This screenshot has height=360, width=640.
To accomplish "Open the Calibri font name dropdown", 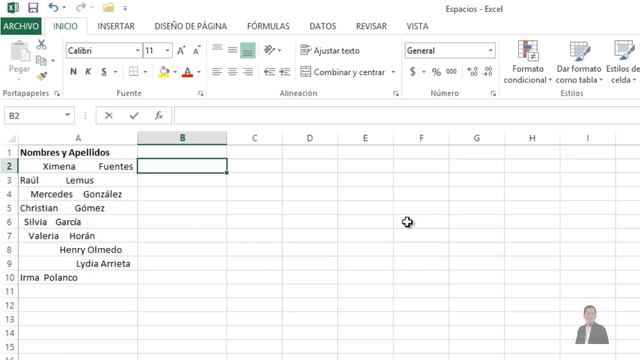I will [x=138, y=51].
